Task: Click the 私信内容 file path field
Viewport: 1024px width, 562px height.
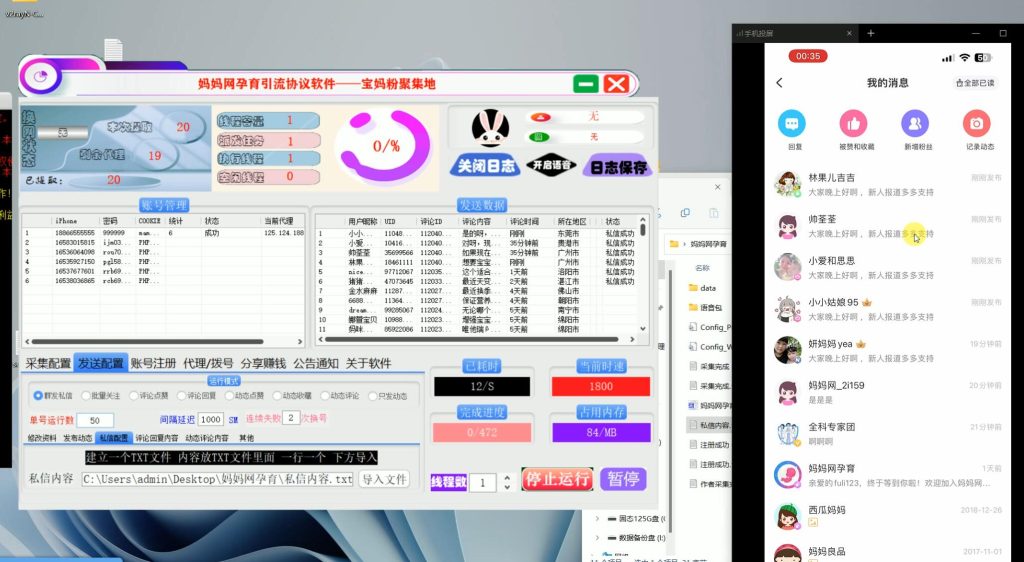Action: click(x=217, y=479)
